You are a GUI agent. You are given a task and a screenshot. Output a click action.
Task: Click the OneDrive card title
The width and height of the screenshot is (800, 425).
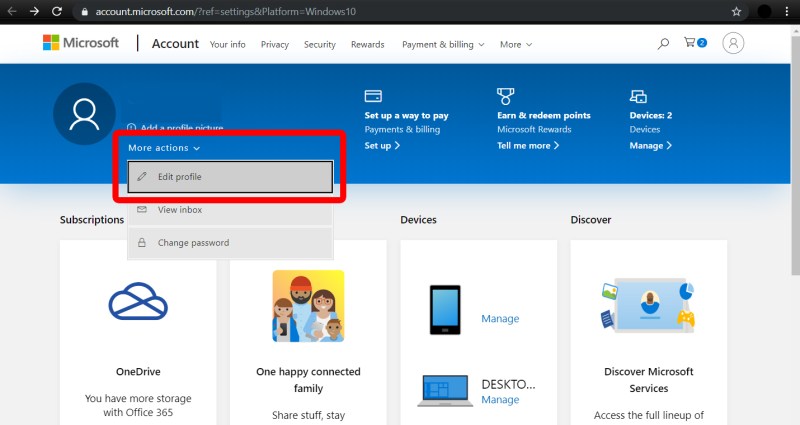[x=138, y=371]
